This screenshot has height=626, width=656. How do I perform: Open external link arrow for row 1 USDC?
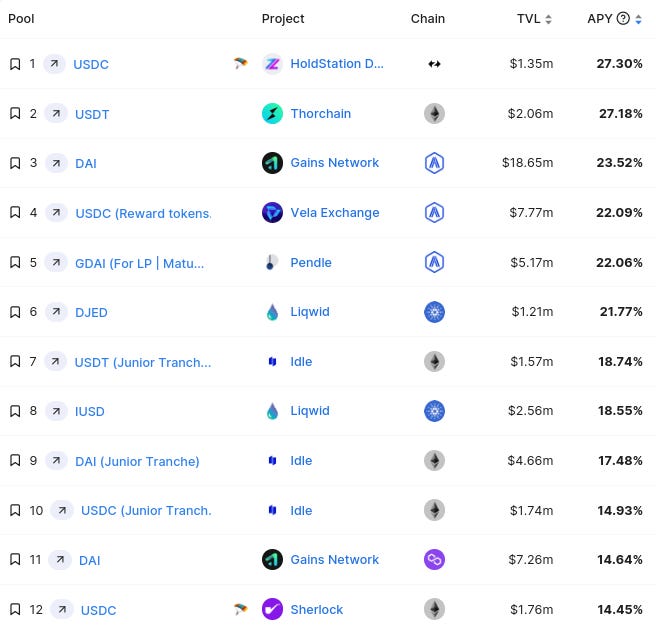[54, 64]
